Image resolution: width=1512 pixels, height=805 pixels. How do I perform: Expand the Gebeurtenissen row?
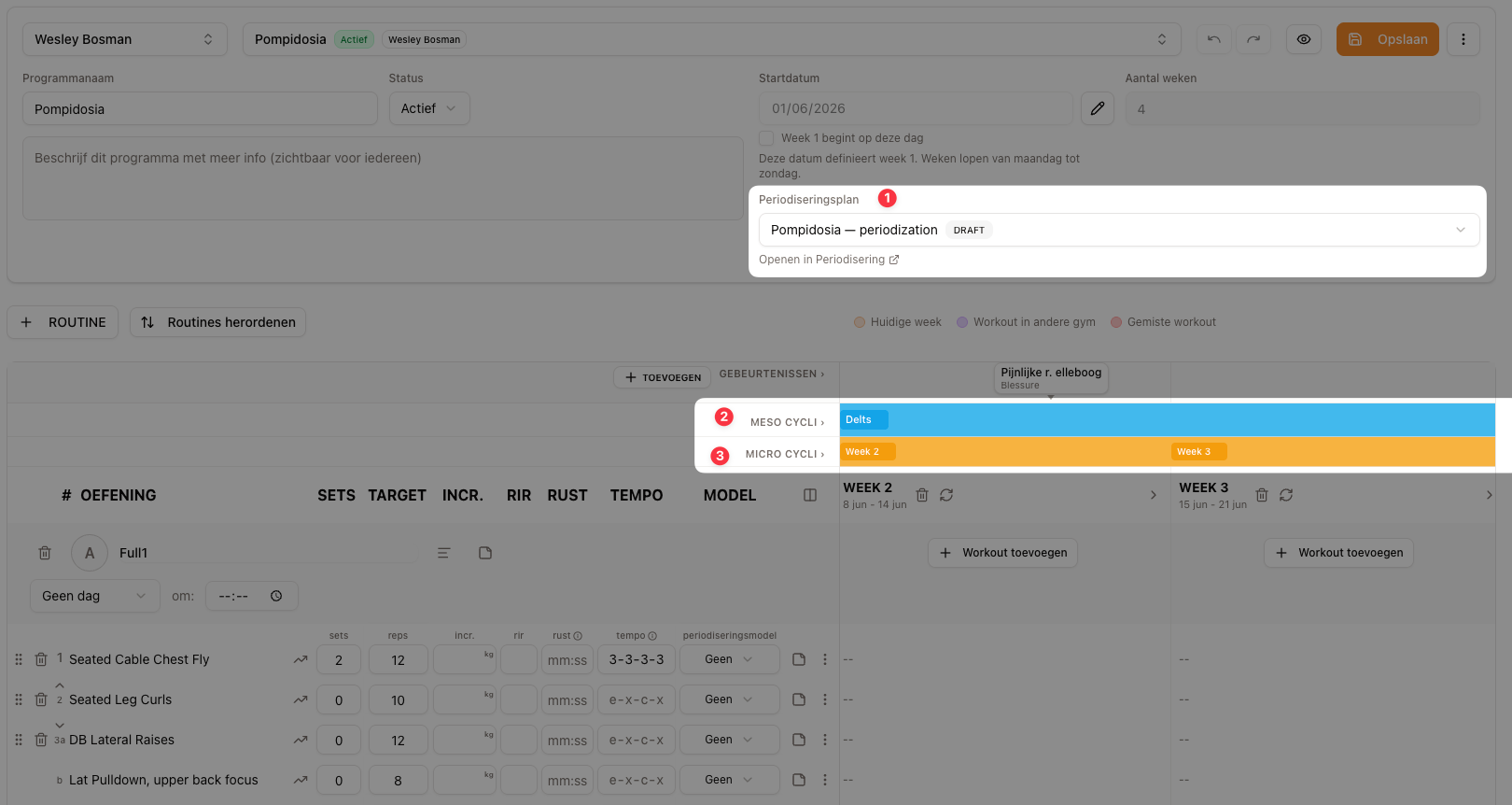772,374
